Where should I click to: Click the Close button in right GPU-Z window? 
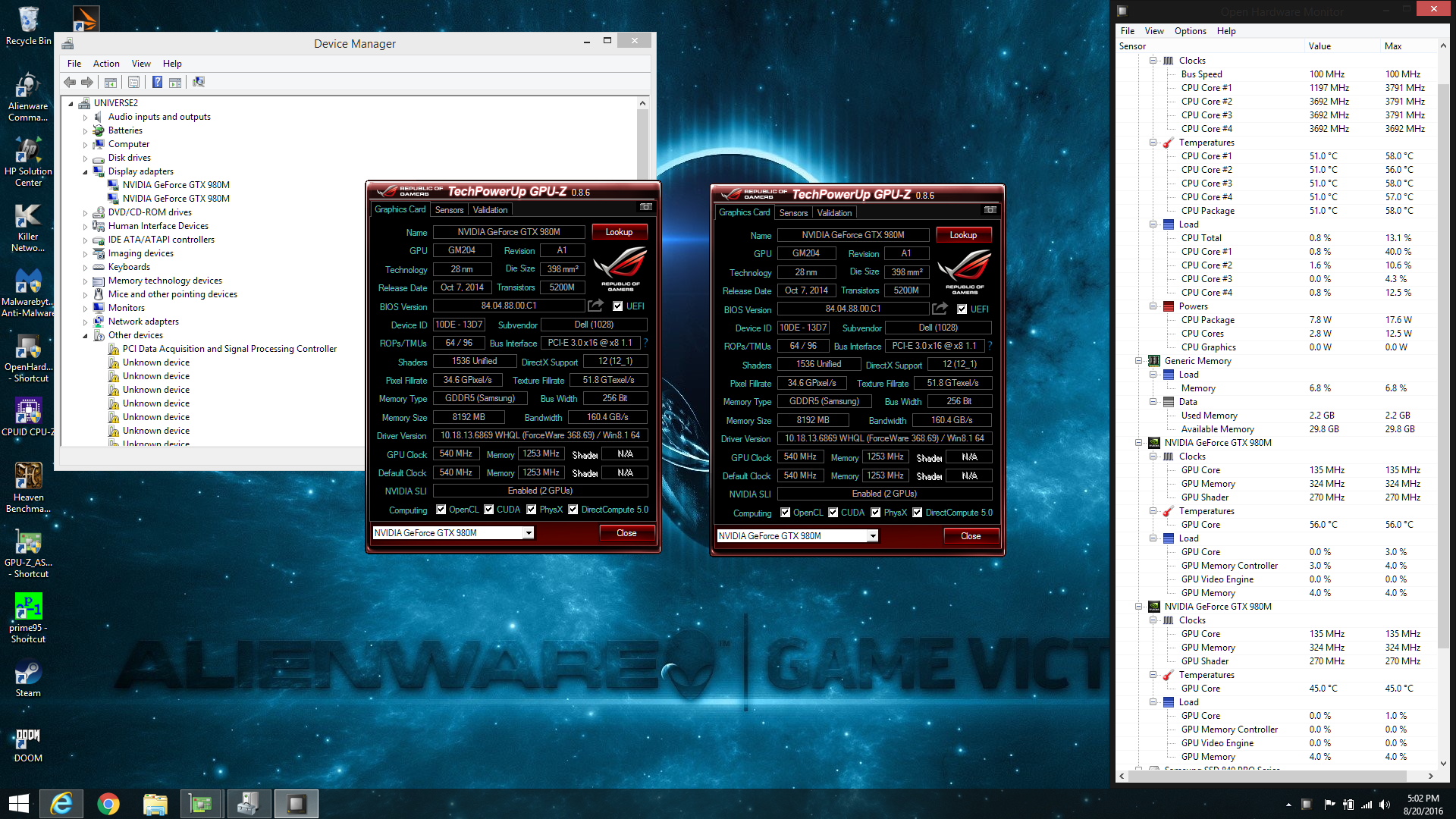click(971, 536)
